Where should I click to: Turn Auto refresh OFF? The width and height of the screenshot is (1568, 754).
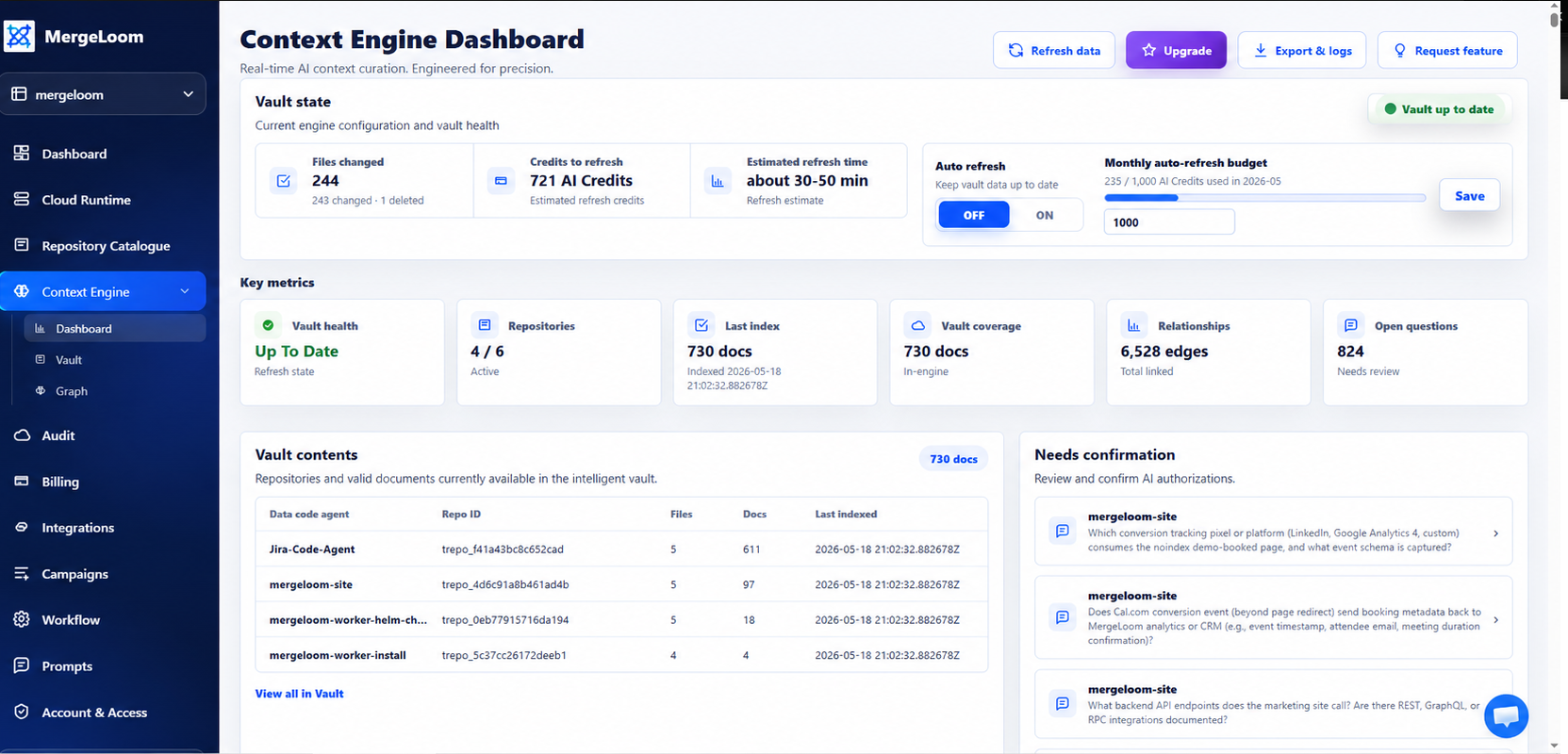point(974,215)
